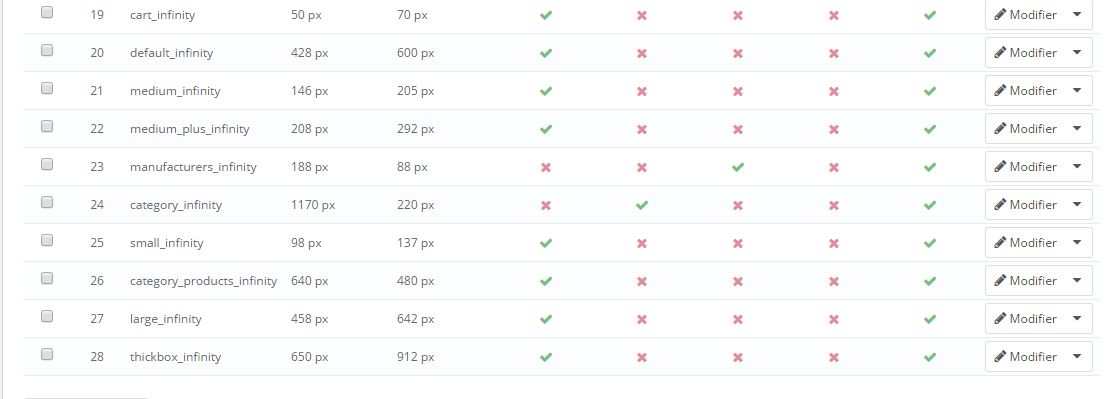Click green checkmark in category_infinity row's second status column

[x=642, y=205]
